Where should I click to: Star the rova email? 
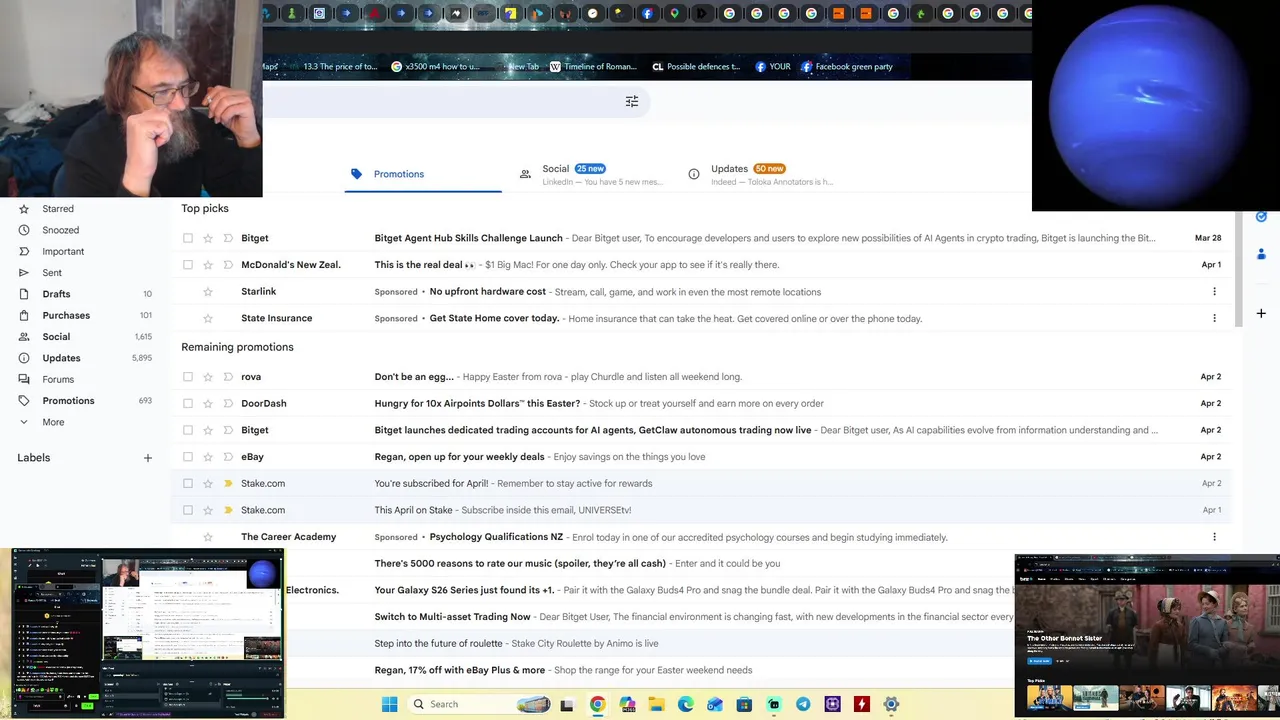208,377
